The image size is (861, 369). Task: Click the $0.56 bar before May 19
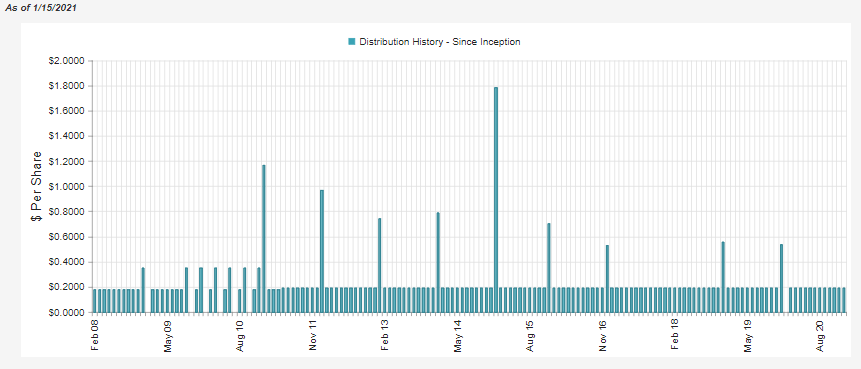(x=723, y=277)
